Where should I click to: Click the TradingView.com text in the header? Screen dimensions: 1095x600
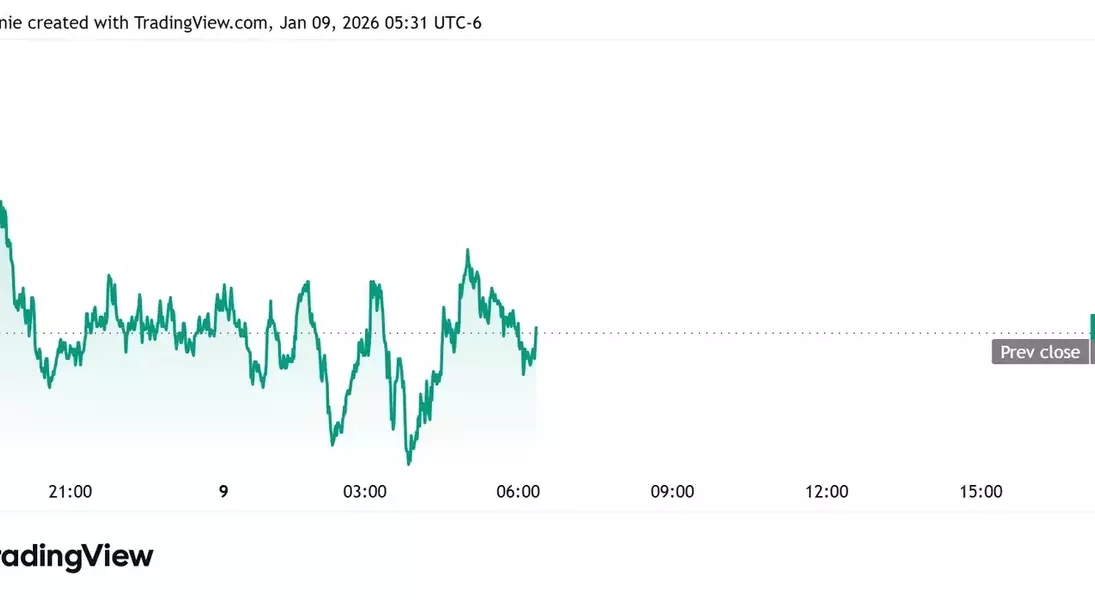coord(200,22)
